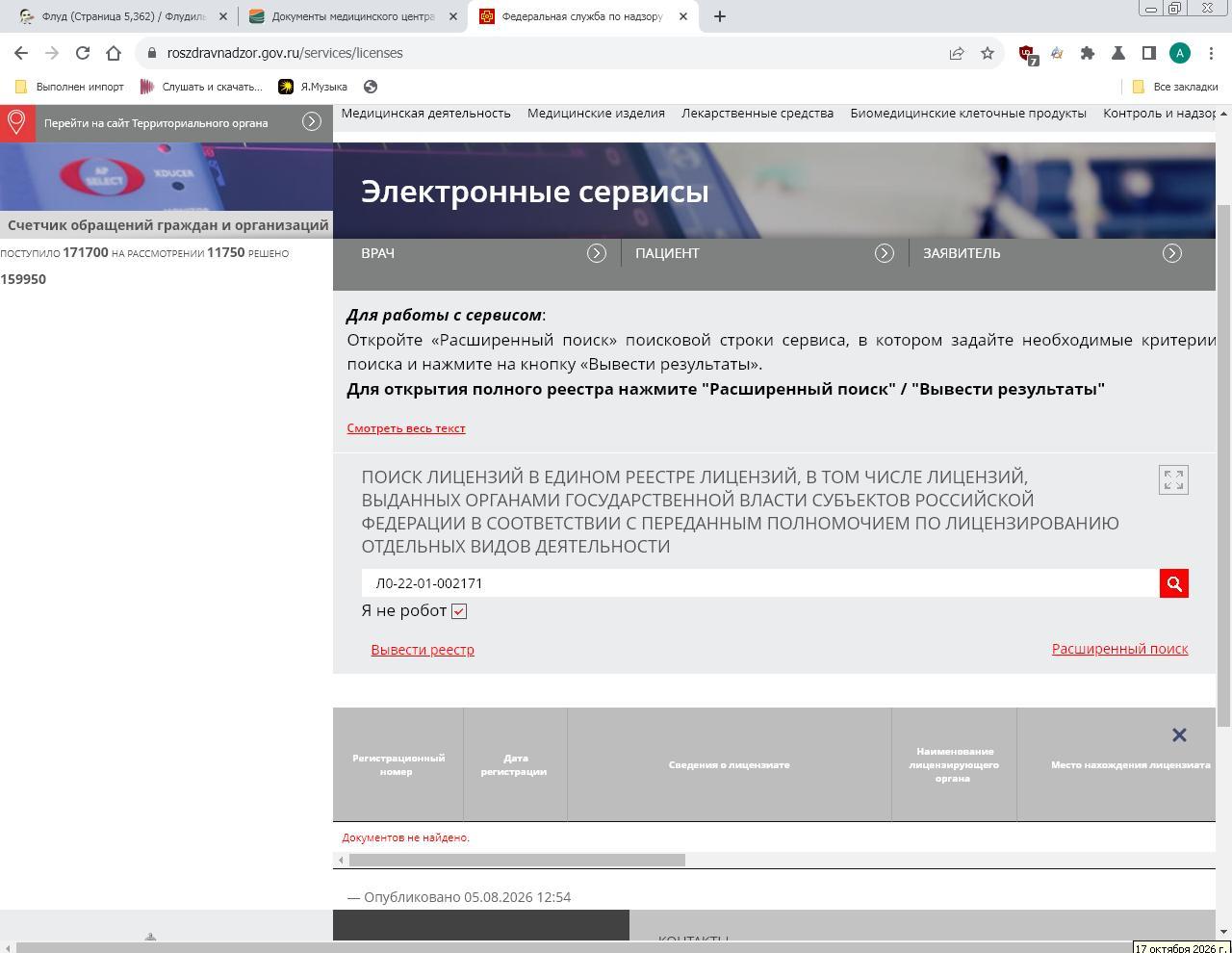Screen dimensions: 1232x953
Task: Click the page vertical scrollbar
Action: click(1224, 466)
